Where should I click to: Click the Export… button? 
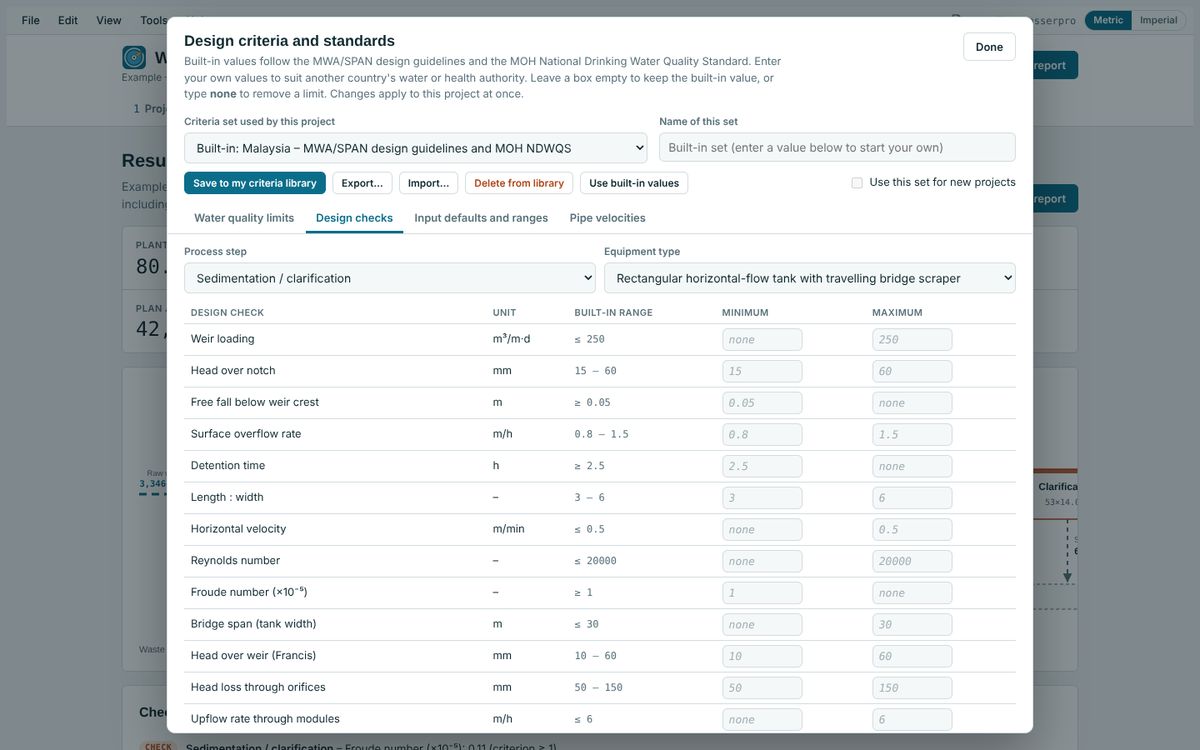(x=362, y=183)
